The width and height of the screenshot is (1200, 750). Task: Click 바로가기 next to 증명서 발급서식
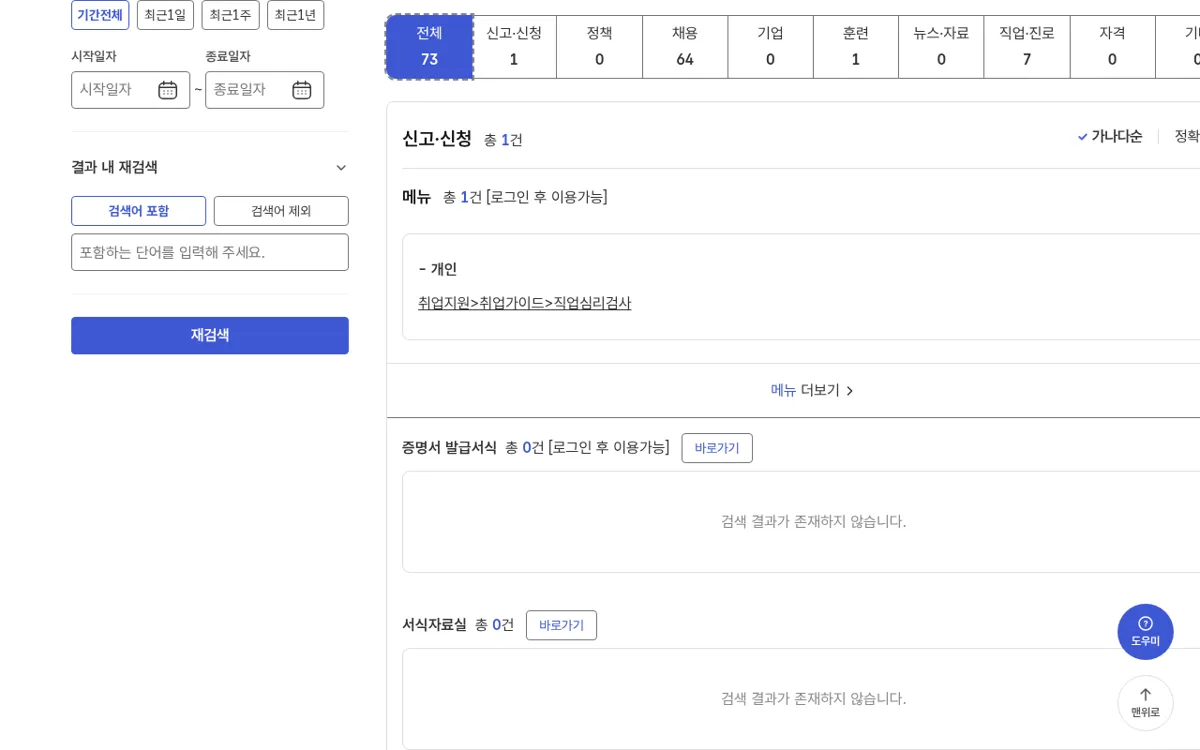pos(717,448)
